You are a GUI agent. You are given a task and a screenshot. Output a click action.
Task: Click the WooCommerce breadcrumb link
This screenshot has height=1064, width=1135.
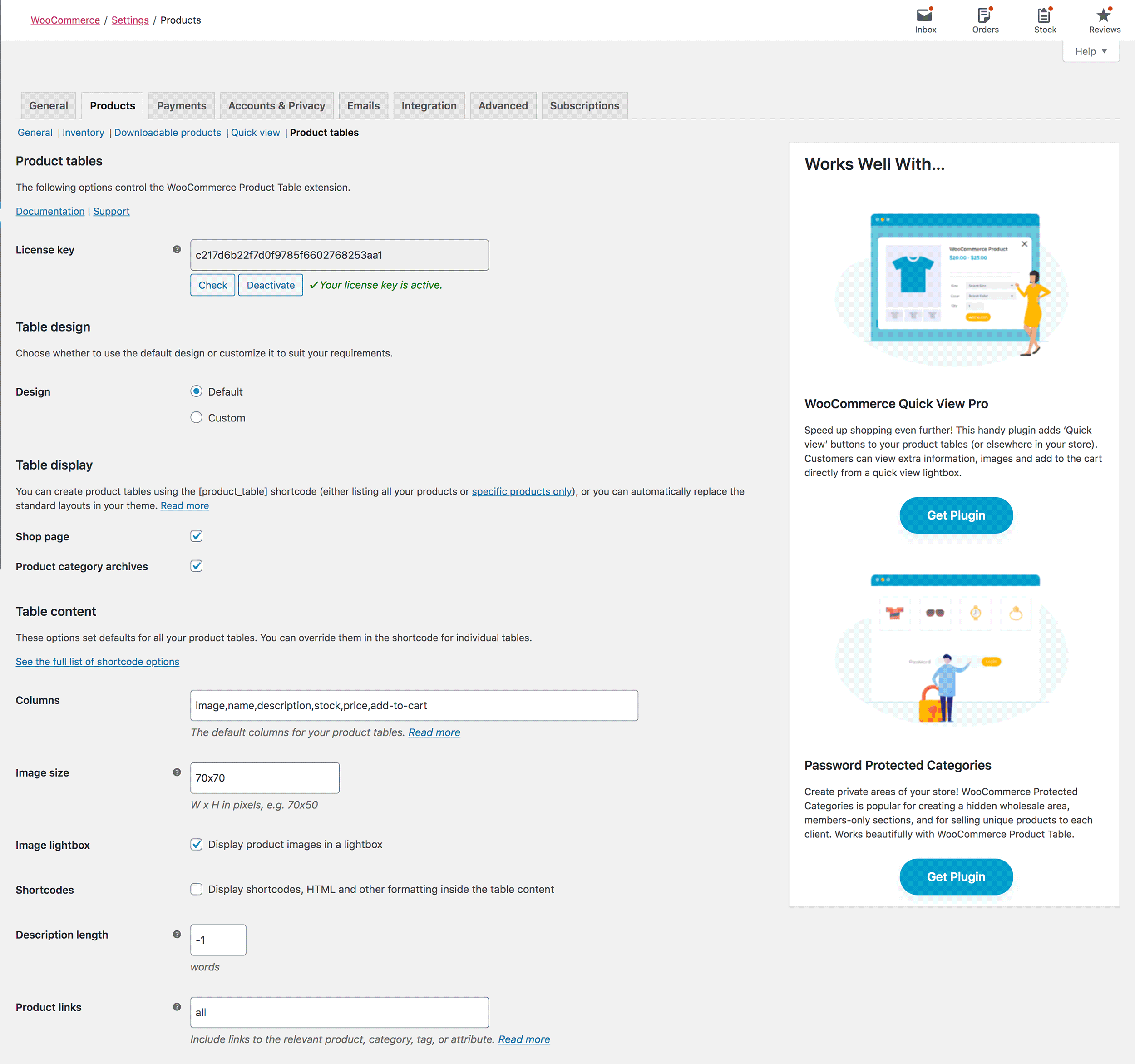coord(65,20)
